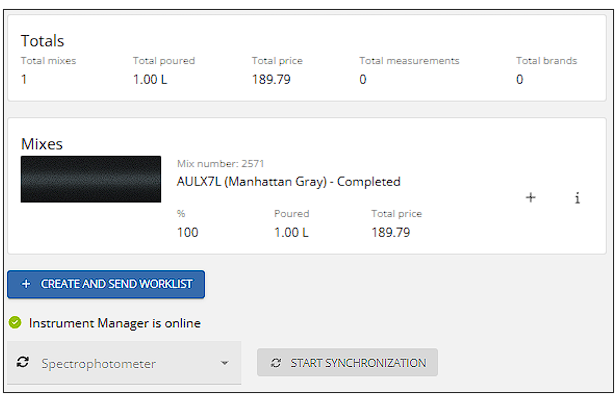Click the green online status check icon
This screenshot has width=616, height=397.
[15, 322]
